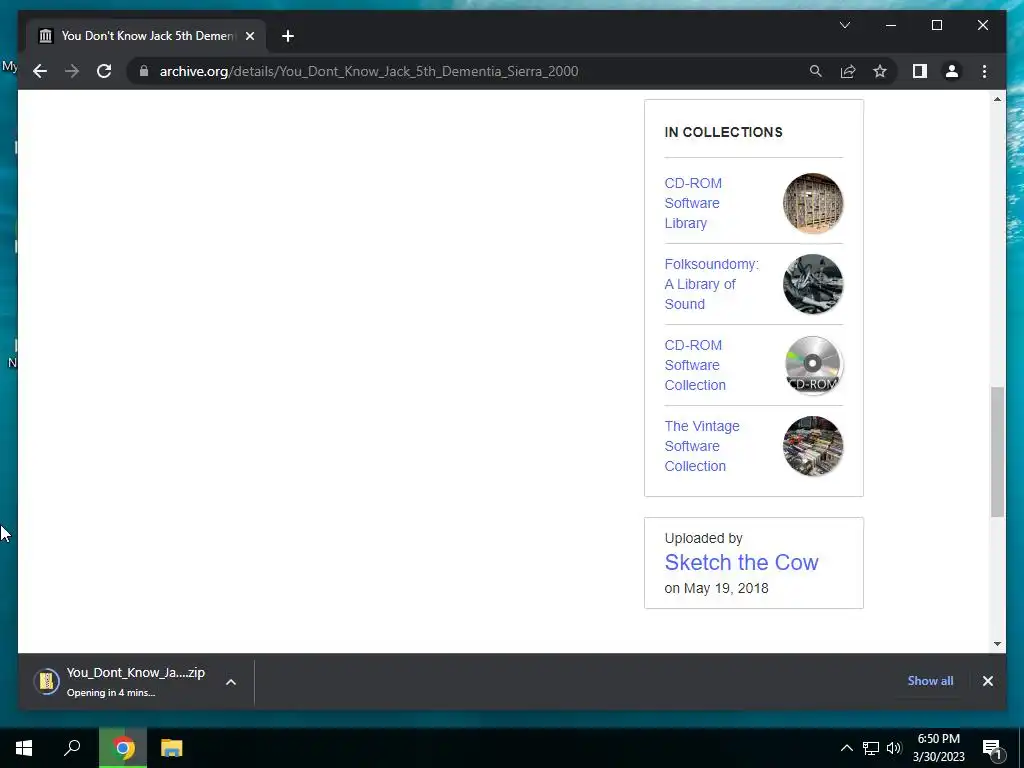The width and height of the screenshot is (1024, 768).
Task: Open The Vintage Software Collection link
Action: tap(702, 446)
